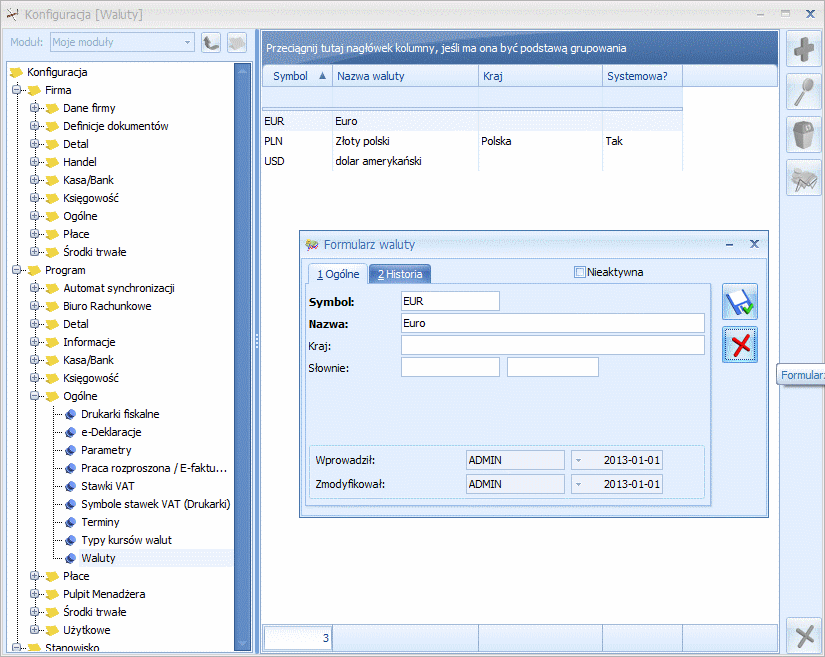The image size is (825, 657).
Task: Open Symbole stawek VAT (Drukarki) tree item
Action: 156,504
